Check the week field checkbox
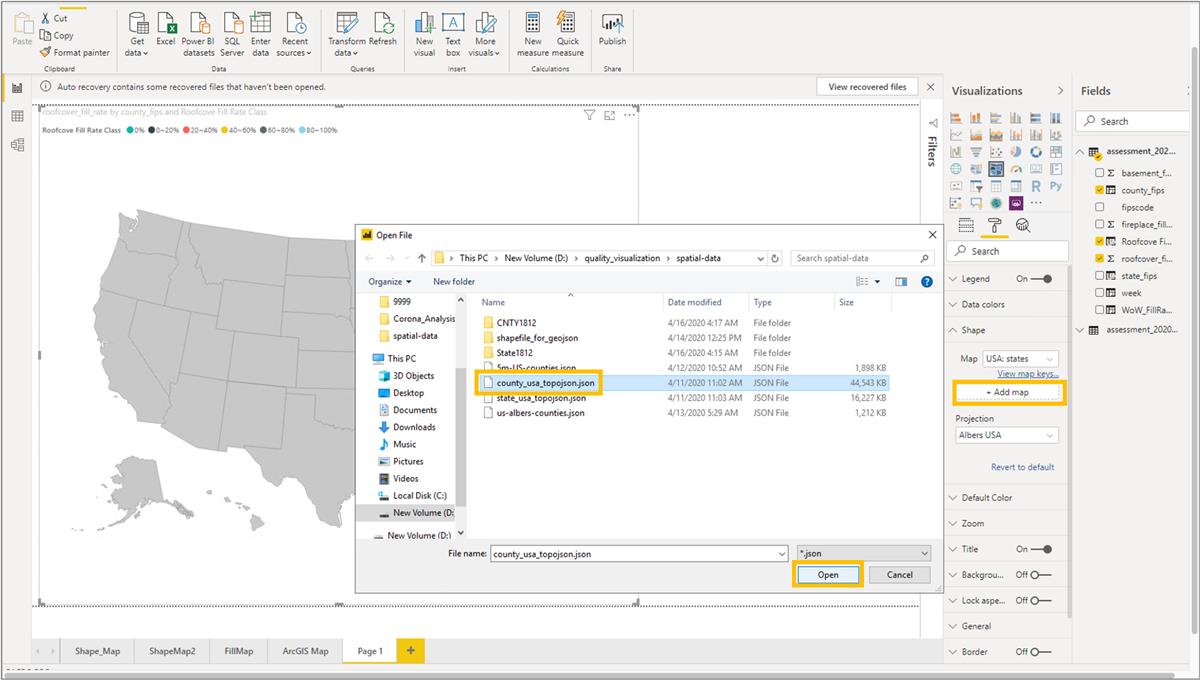The height and width of the screenshot is (680, 1200). click(1100, 293)
